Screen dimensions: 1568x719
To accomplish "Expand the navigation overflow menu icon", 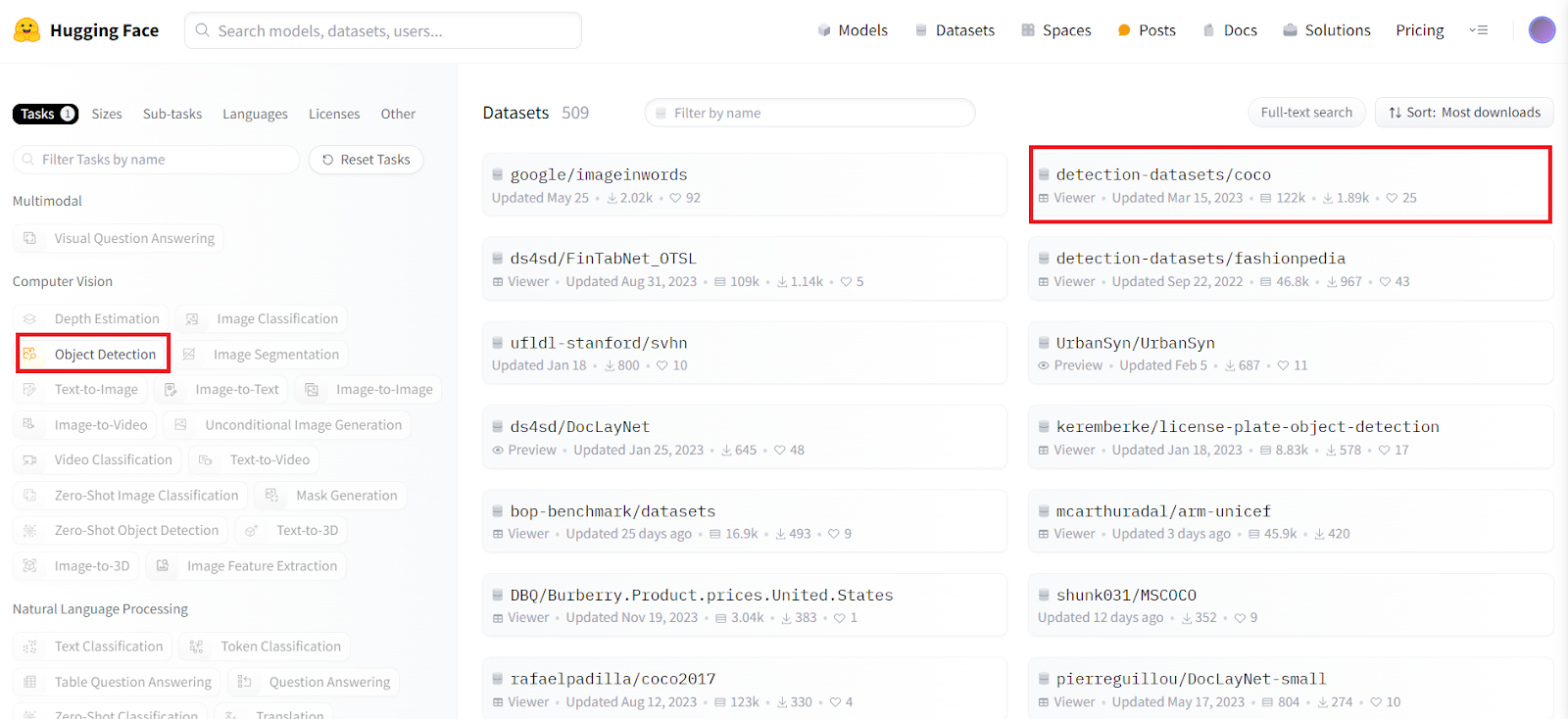I will 1479,30.
